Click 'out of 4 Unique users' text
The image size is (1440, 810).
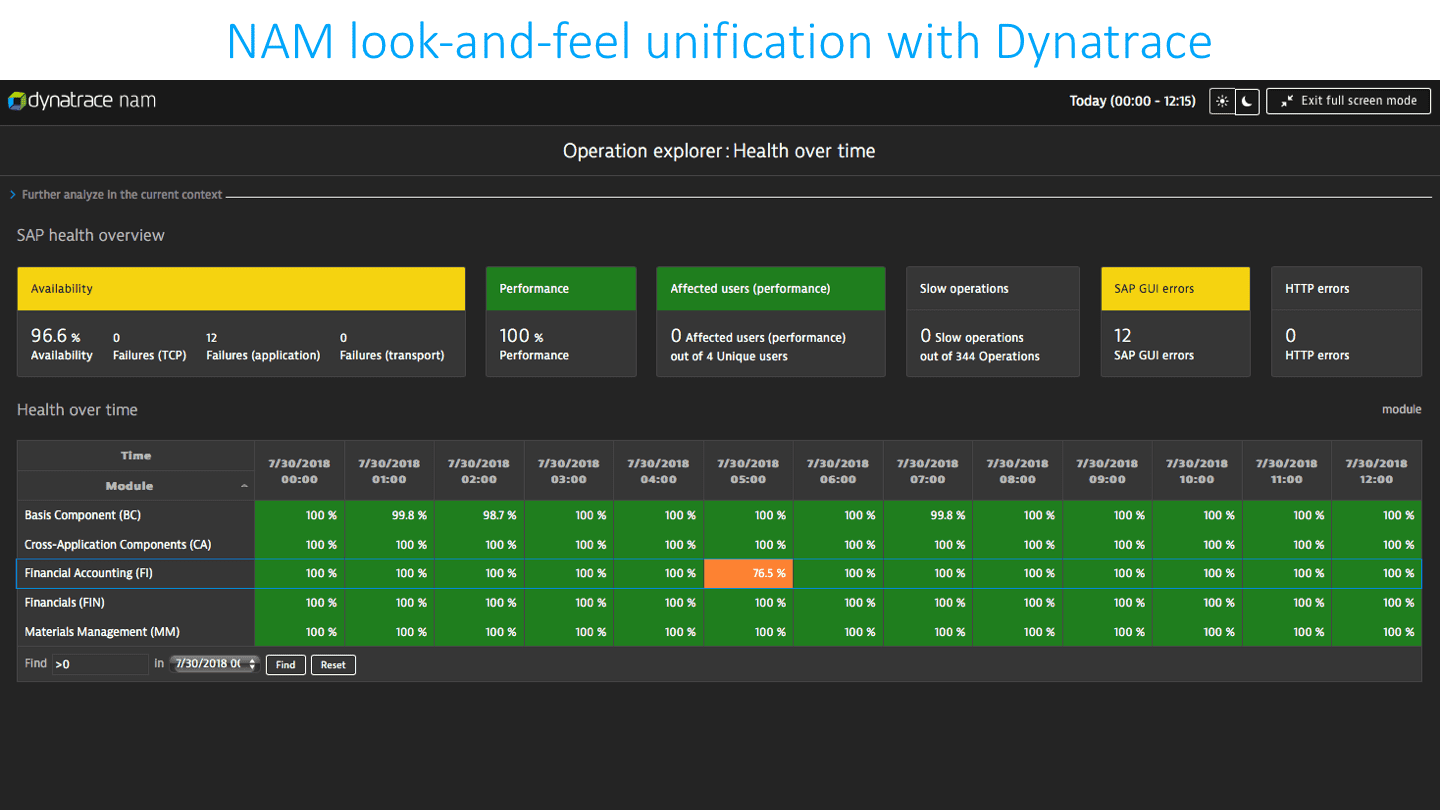[729, 357]
